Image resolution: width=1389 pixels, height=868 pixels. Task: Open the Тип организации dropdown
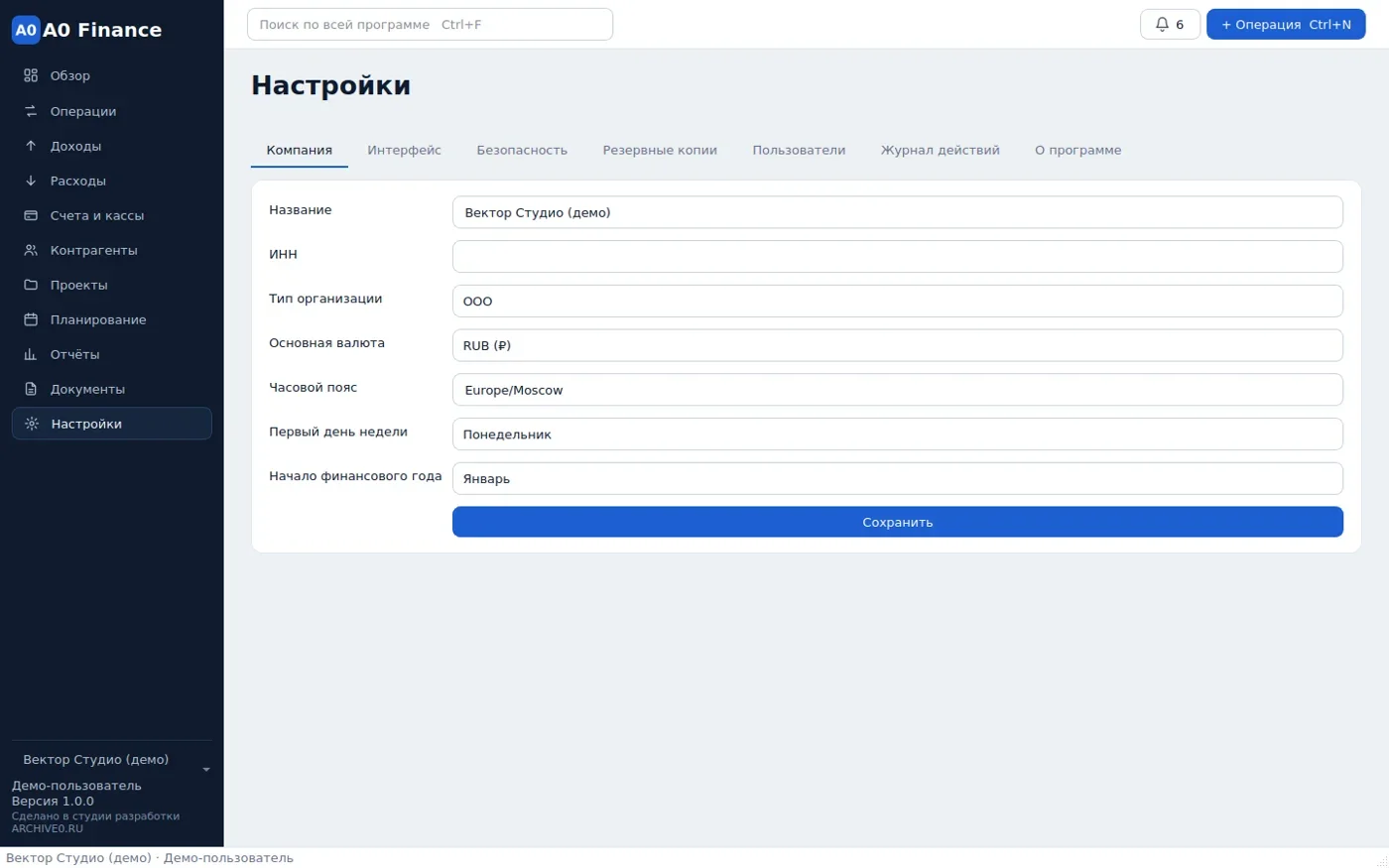pos(898,301)
